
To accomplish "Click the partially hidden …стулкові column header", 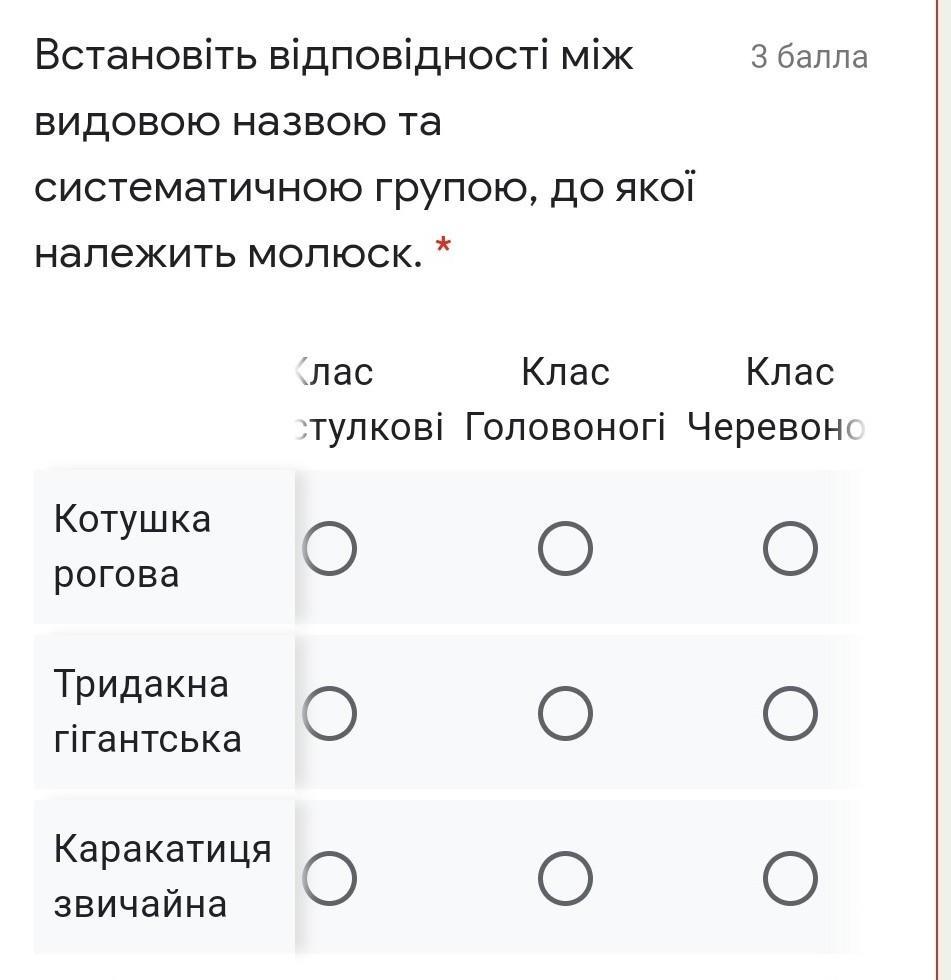I will [x=369, y=399].
